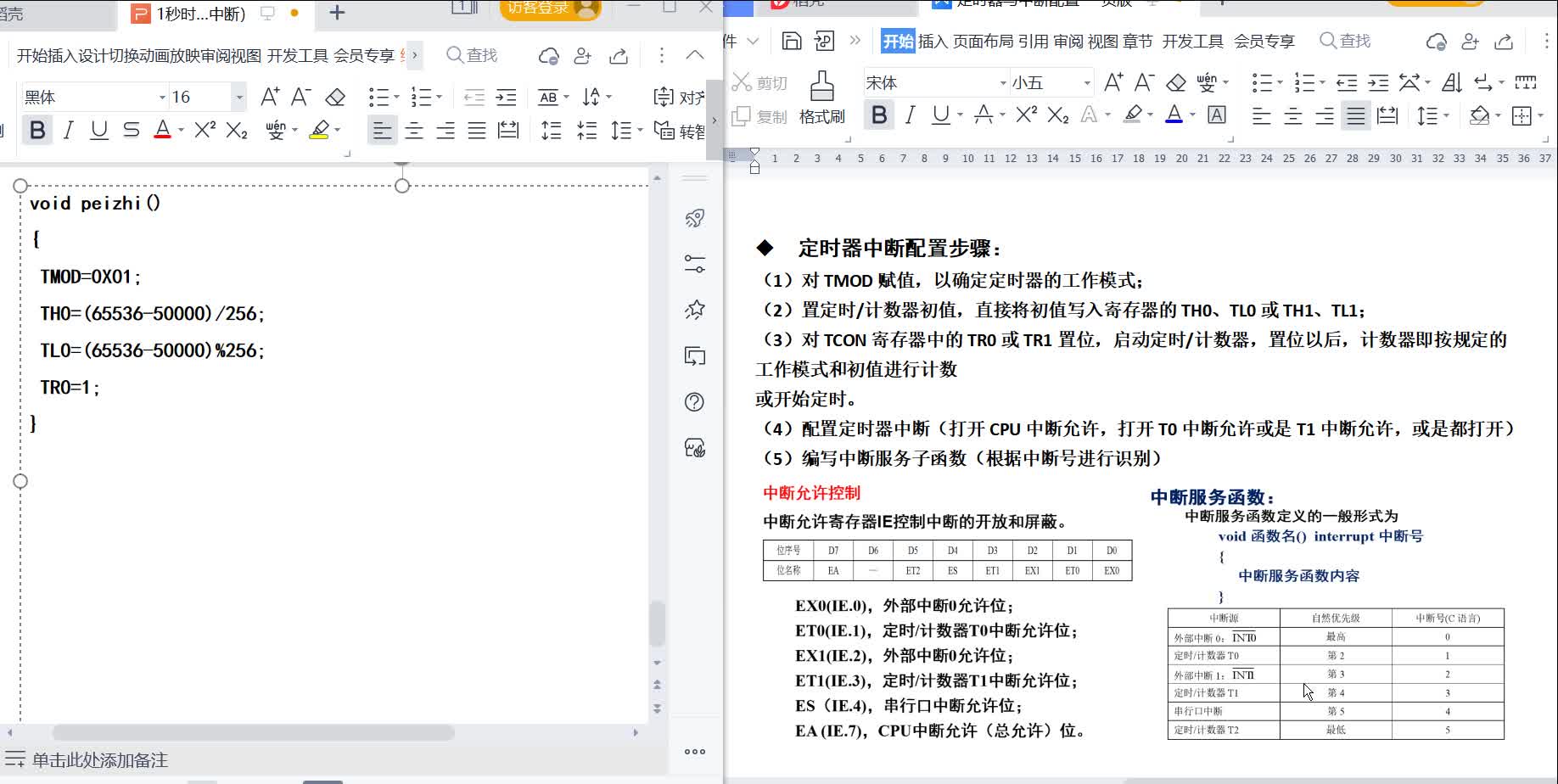Image resolution: width=1558 pixels, height=784 pixels.
Task: Clear formatting with eraser in presentation toolbar
Action: click(x=335, y=97)
